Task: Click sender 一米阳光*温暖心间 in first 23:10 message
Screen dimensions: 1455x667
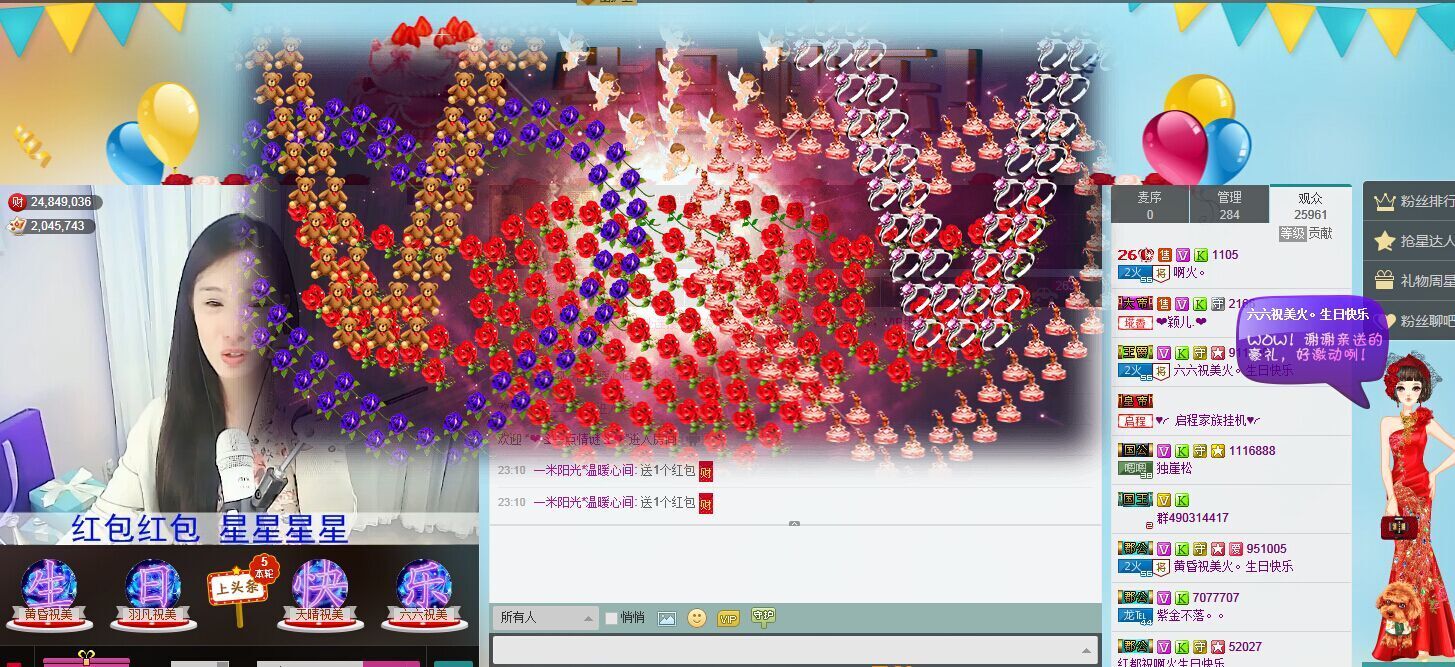Action: 583,471
